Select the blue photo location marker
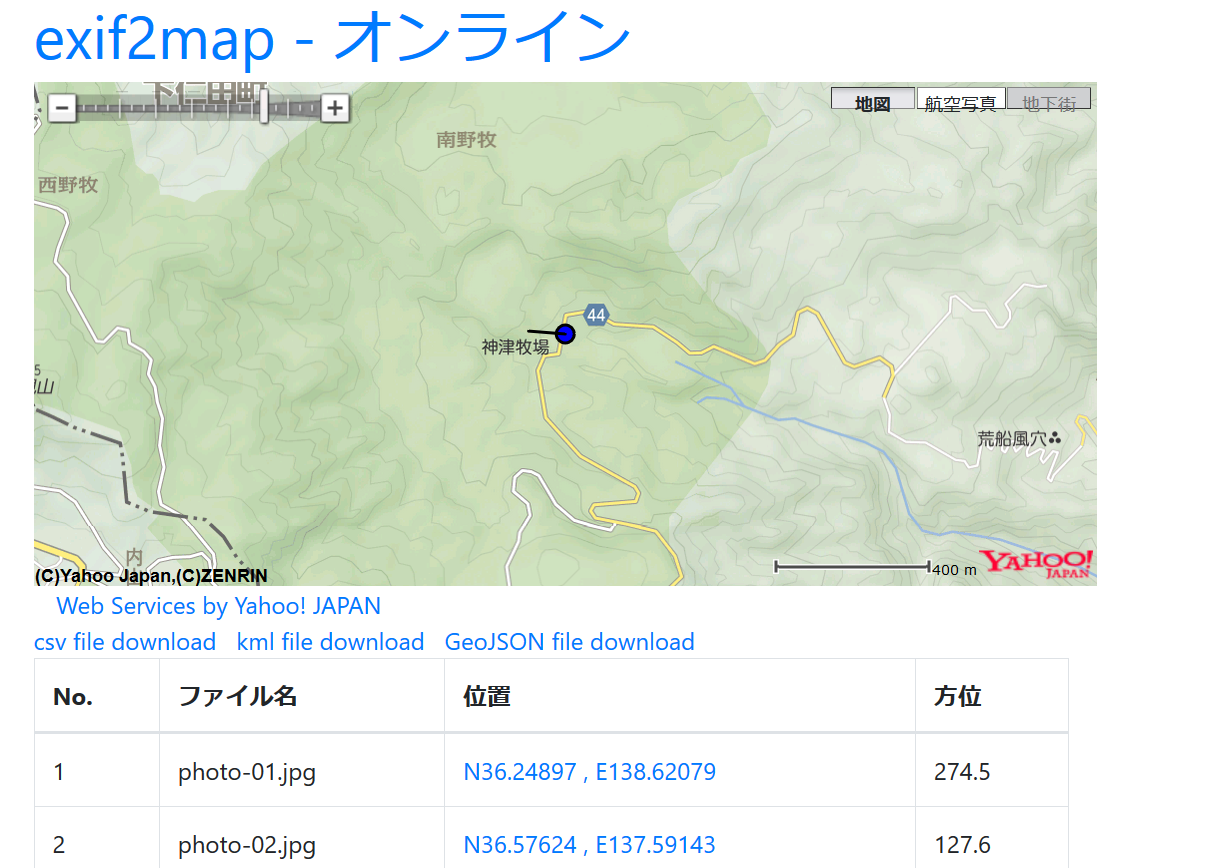The image size is (1216, 868). click(x=566, y=334)
